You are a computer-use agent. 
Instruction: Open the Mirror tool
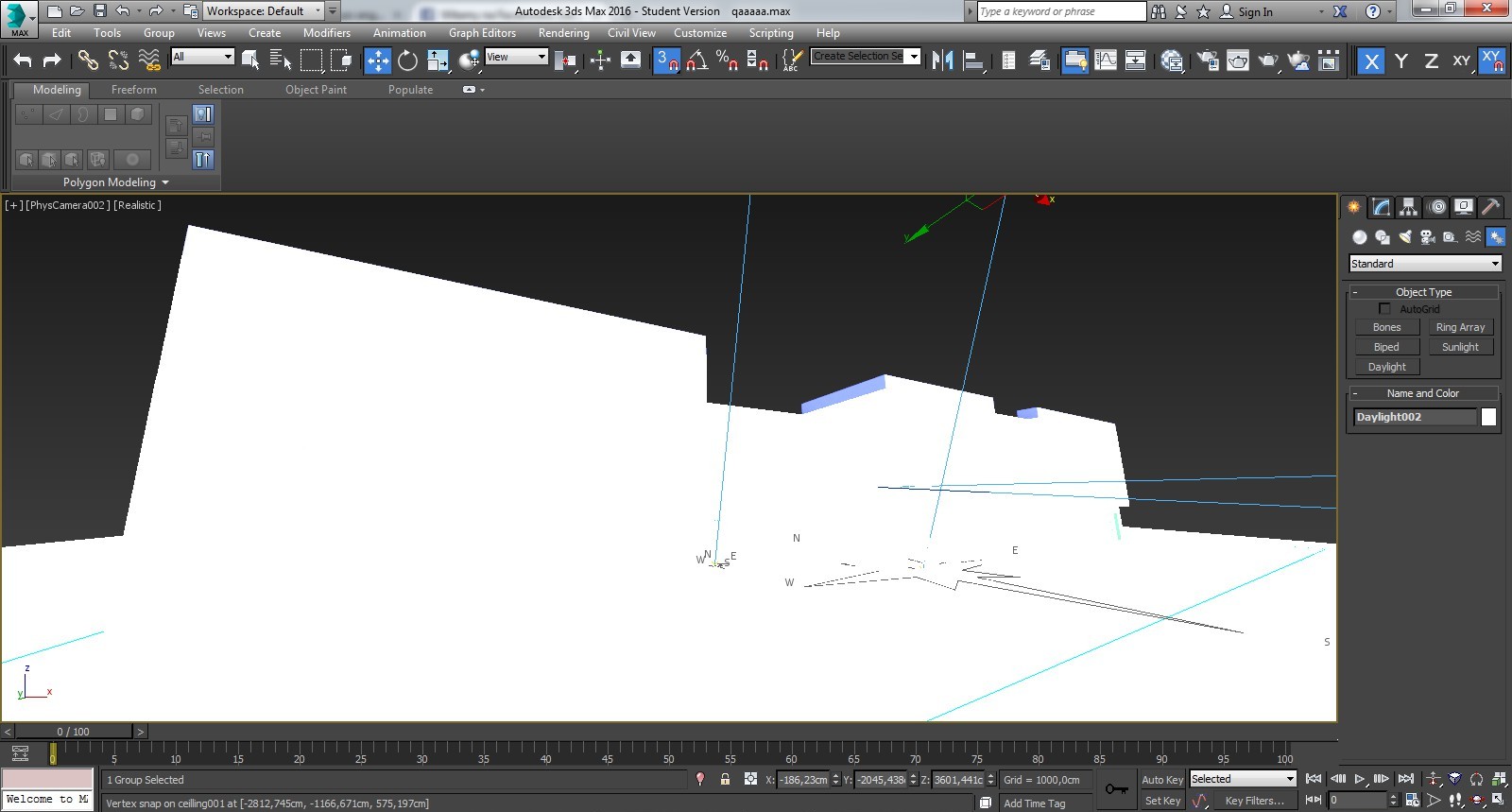(942, 60)
